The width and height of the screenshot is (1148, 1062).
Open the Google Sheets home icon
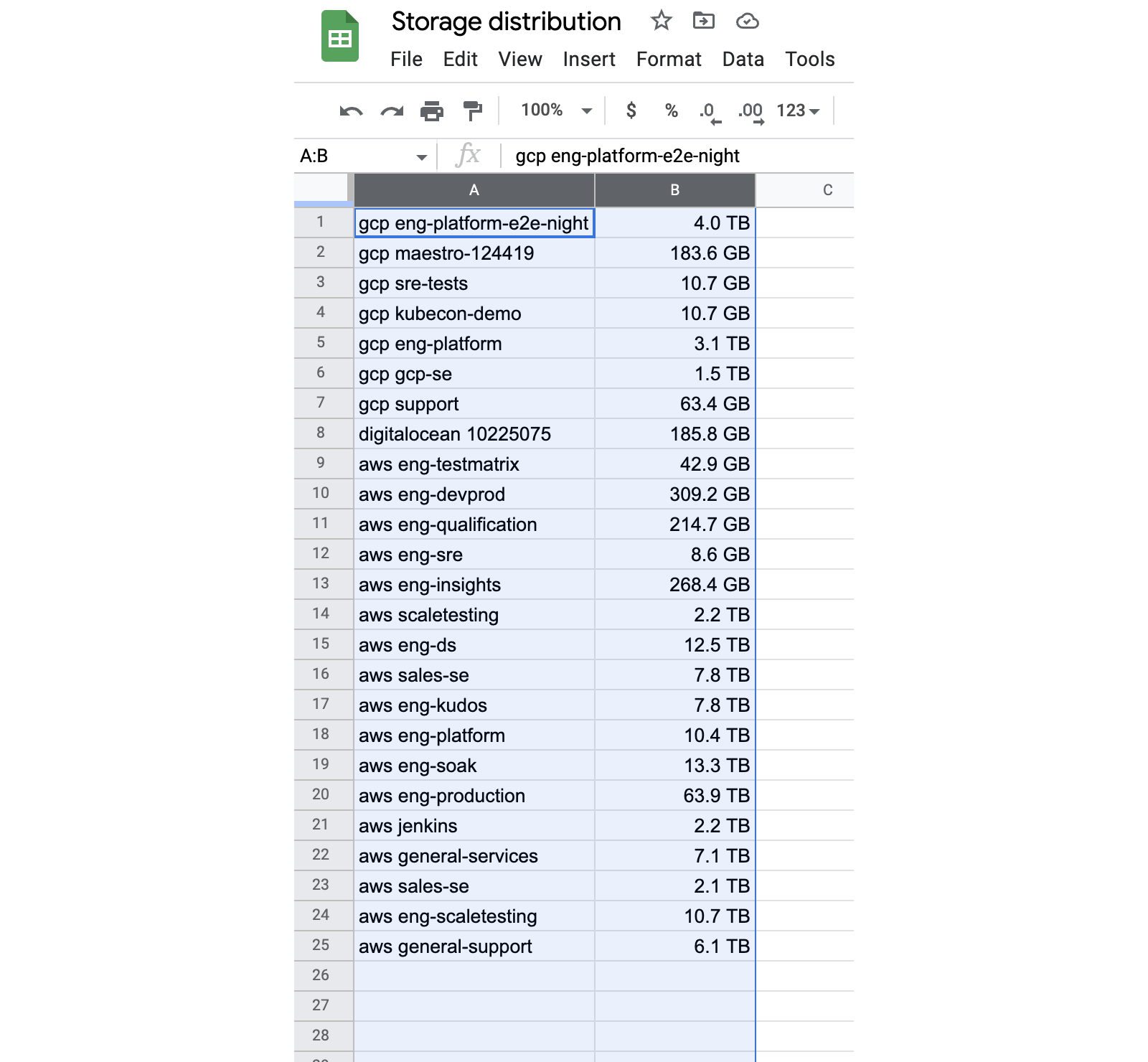tap(339, 37)
